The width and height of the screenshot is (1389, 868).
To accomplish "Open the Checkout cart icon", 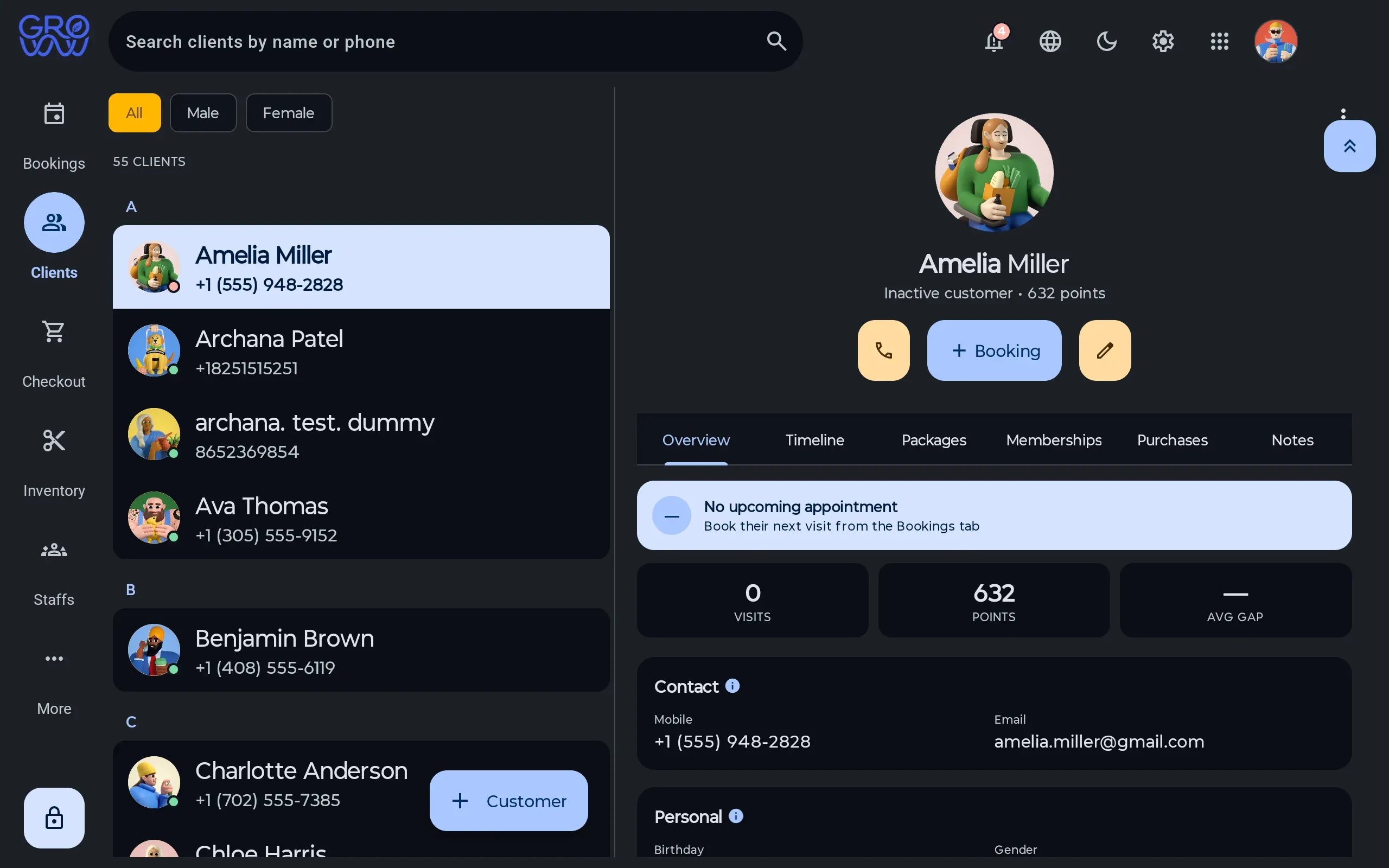I will (54, 331).
